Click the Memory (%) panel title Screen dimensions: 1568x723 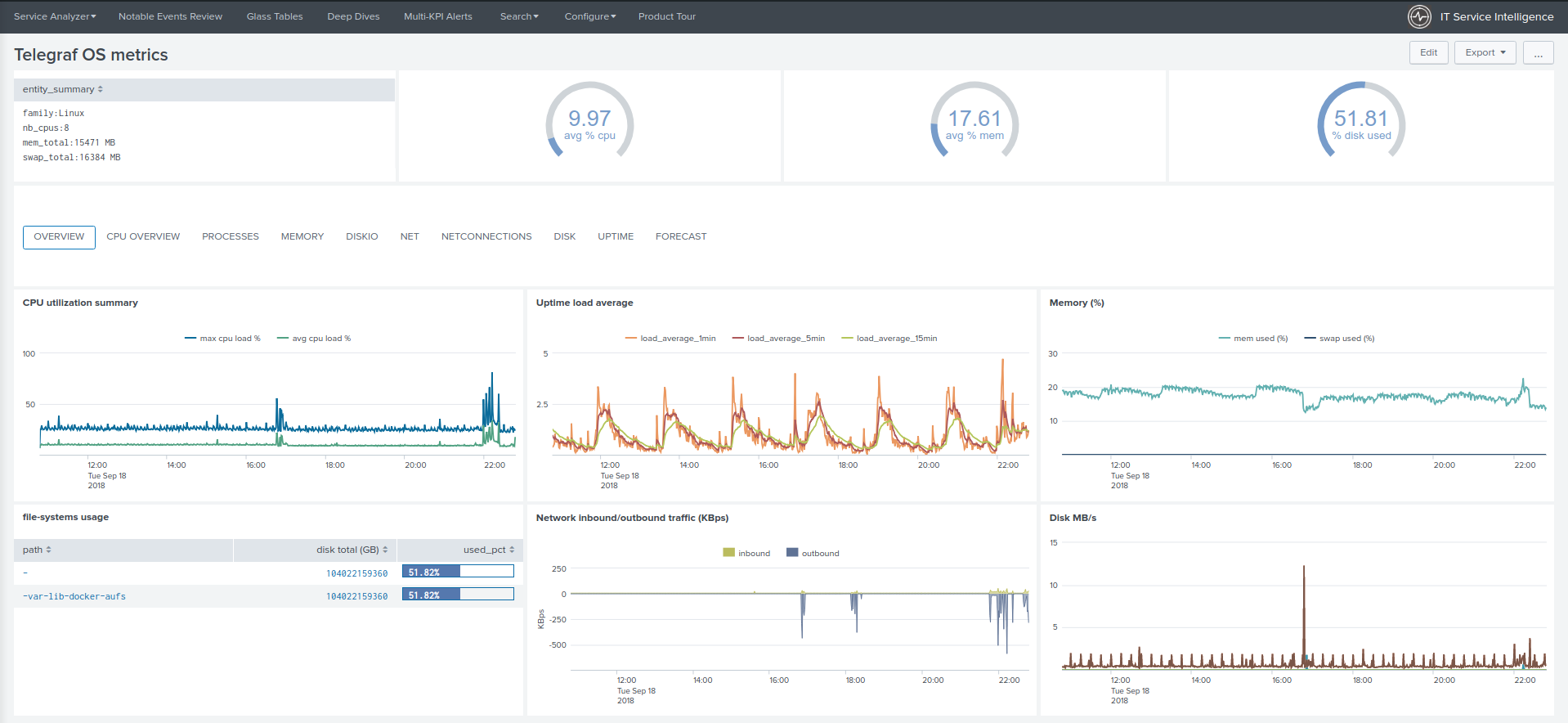(1077, 303)
